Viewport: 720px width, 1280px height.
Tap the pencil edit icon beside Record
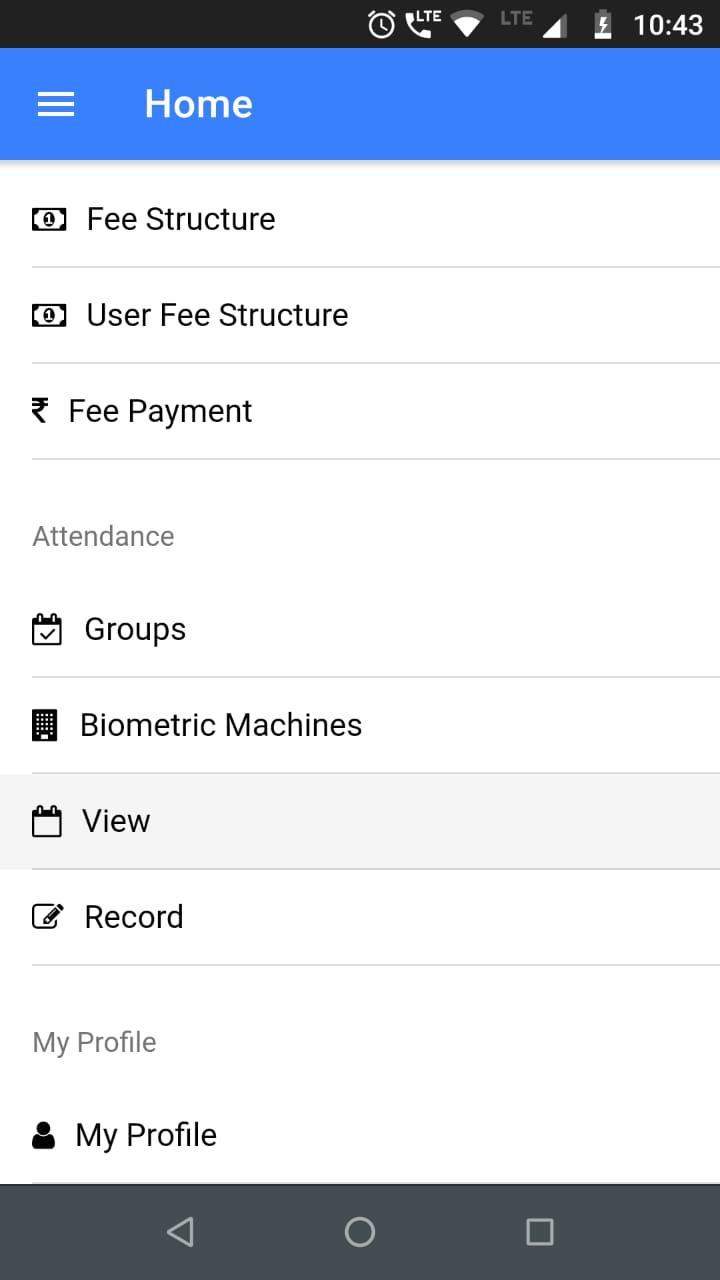click(x=48, y=916)
